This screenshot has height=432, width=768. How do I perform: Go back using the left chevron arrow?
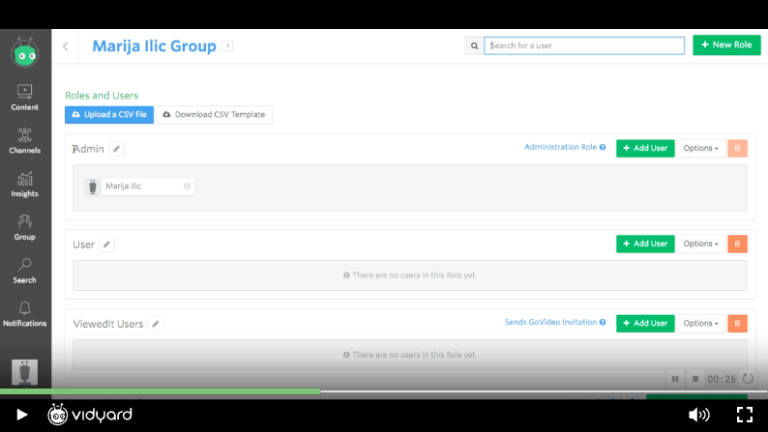click(x=66, y=46)
